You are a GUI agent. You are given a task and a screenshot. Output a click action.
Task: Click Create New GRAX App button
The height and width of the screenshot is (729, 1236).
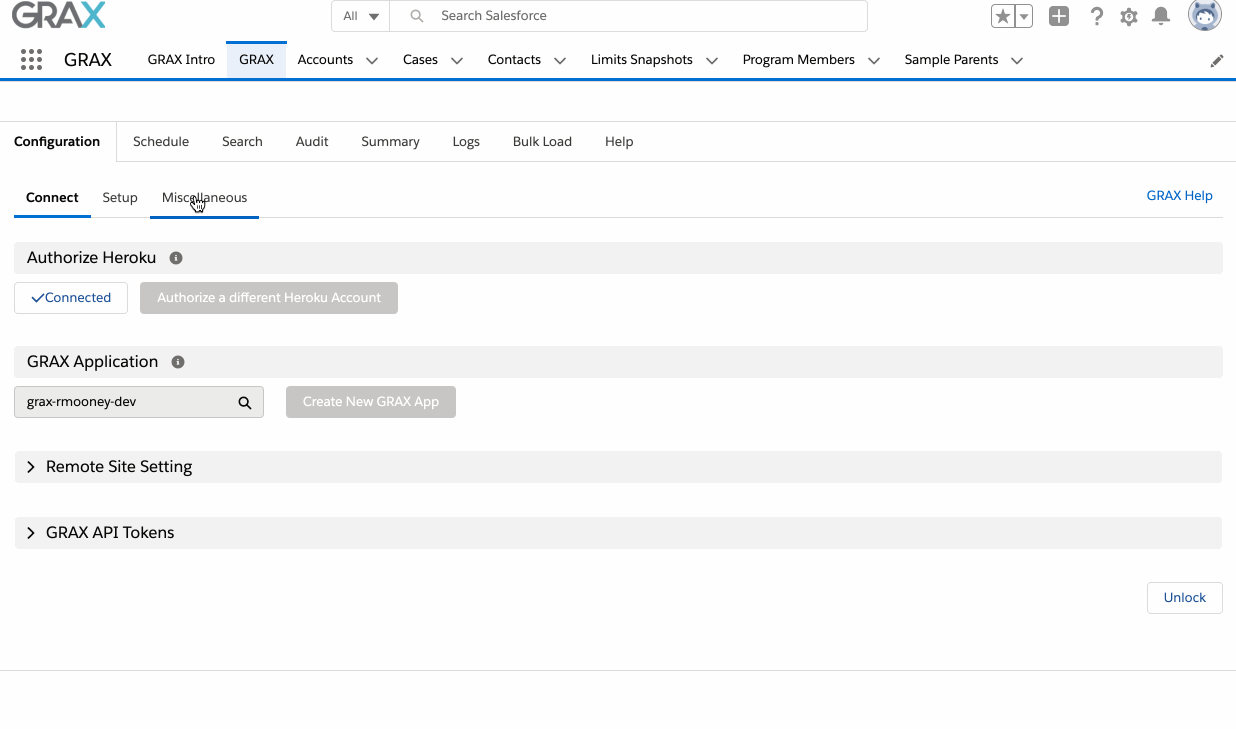(x=371, y=402)
